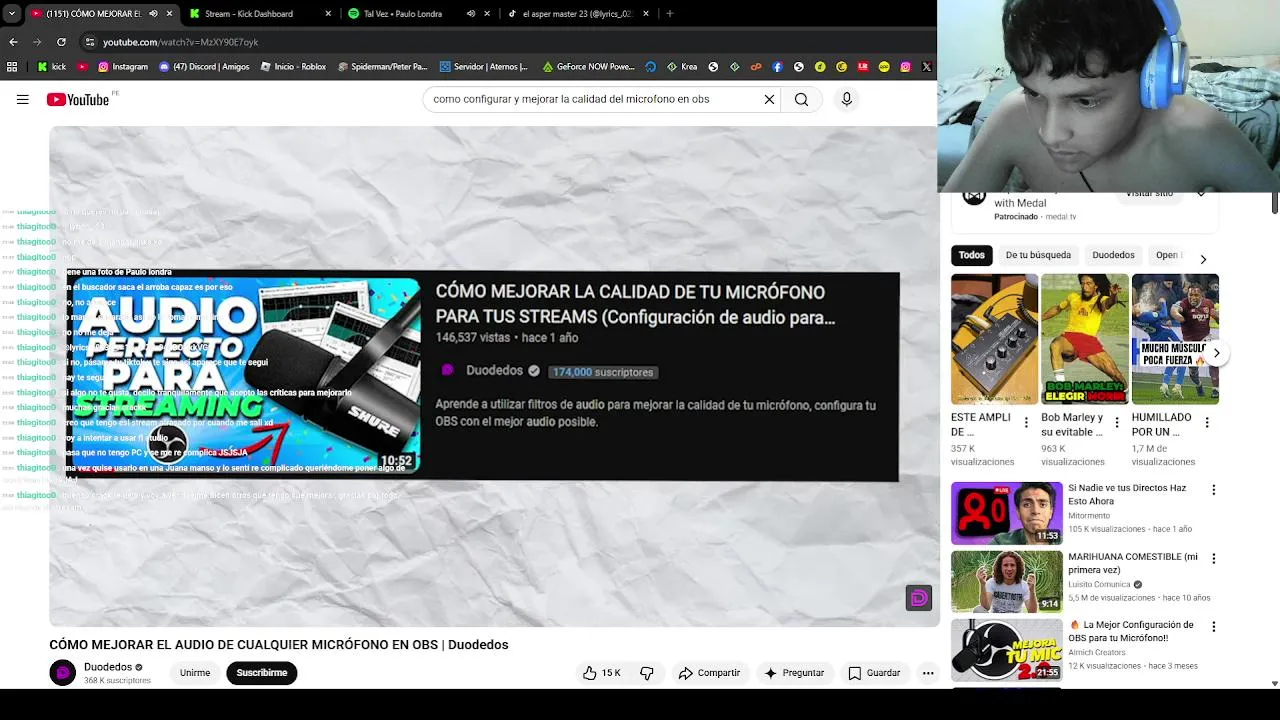Click the video title below the player
Viewport: 1280px width, 720px height.
[x=279, y=645]
